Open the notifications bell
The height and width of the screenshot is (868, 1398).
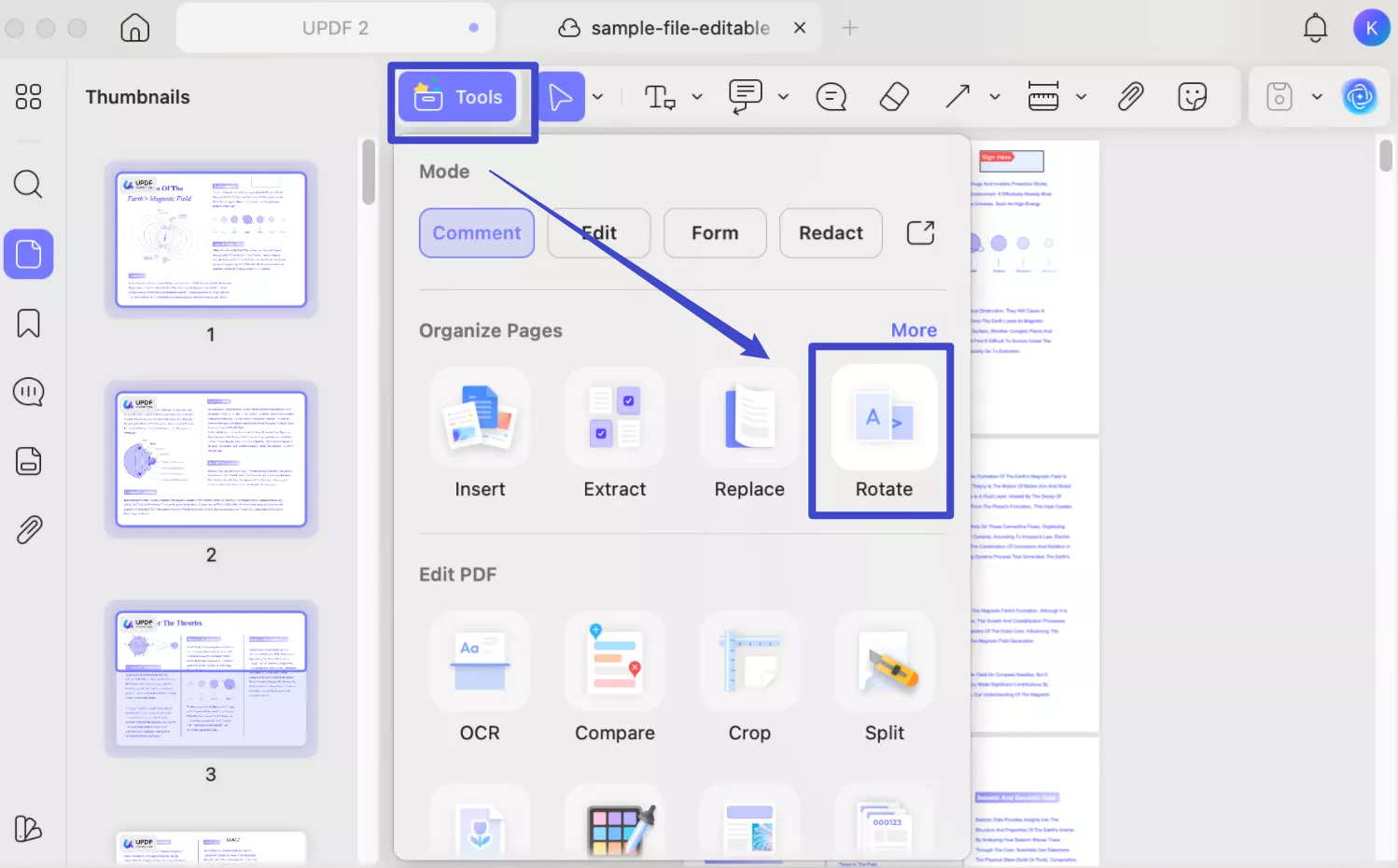[x=1315, y=28]
